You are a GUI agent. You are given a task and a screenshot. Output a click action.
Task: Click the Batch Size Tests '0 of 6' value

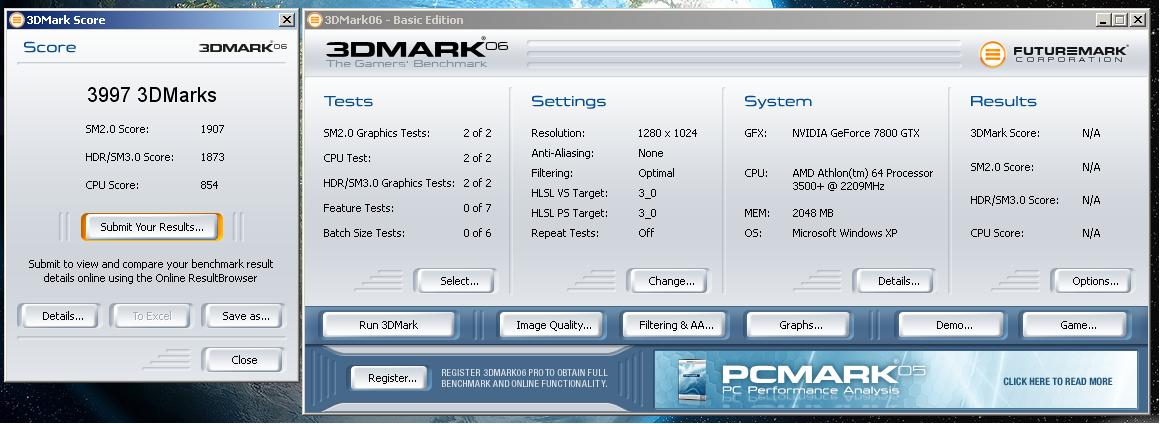pos(477,234)
